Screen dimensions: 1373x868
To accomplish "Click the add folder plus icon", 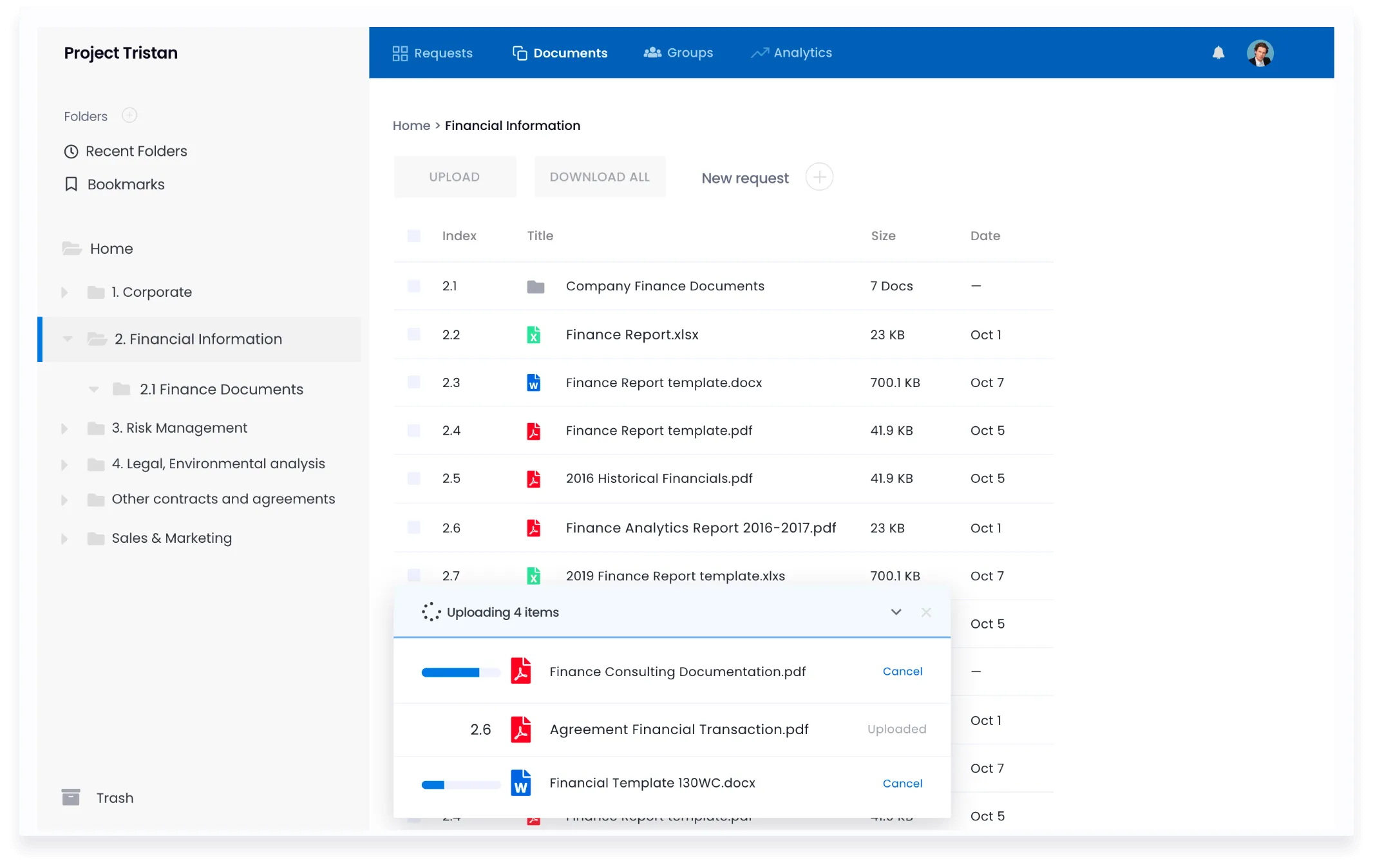I will 129,115.
